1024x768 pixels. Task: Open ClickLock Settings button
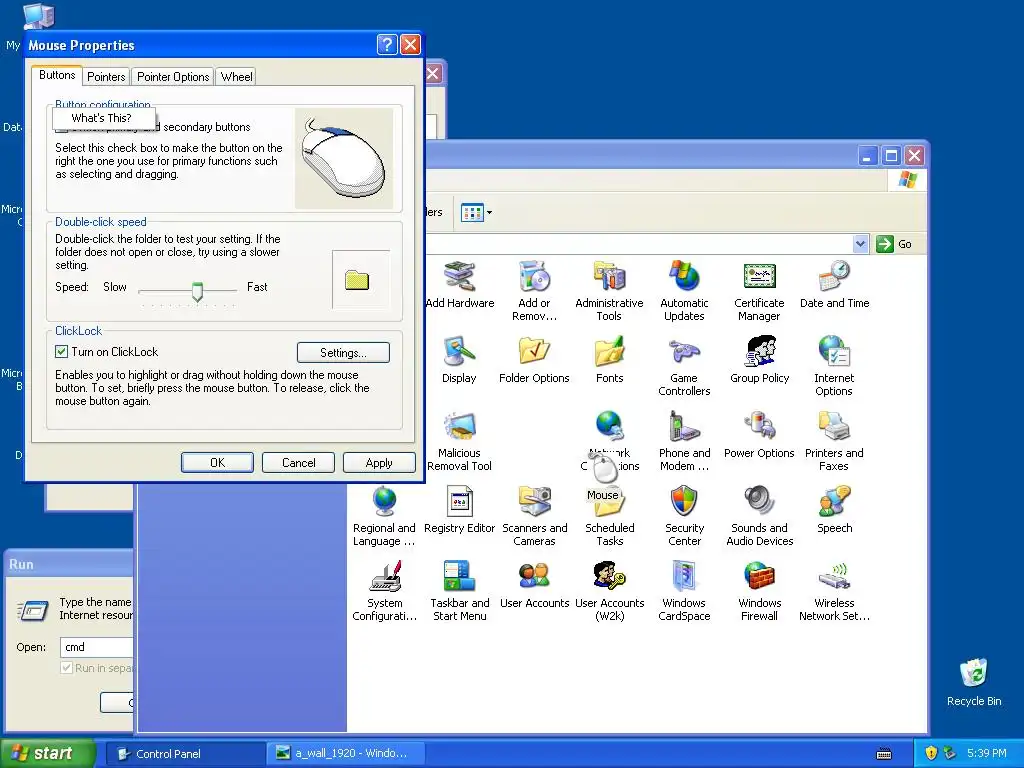(344, 353)
